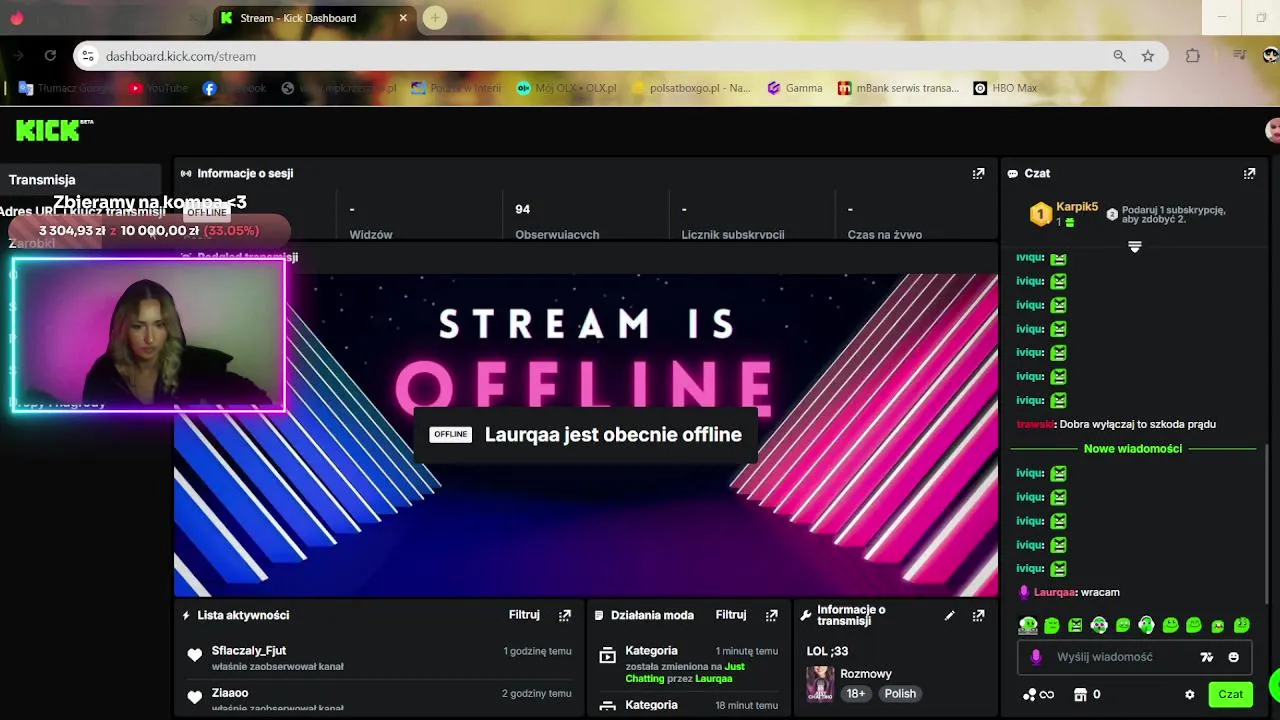Open the channel points infinity icon
Screen dimensions: 1280x720
[x=1038, y=694]
